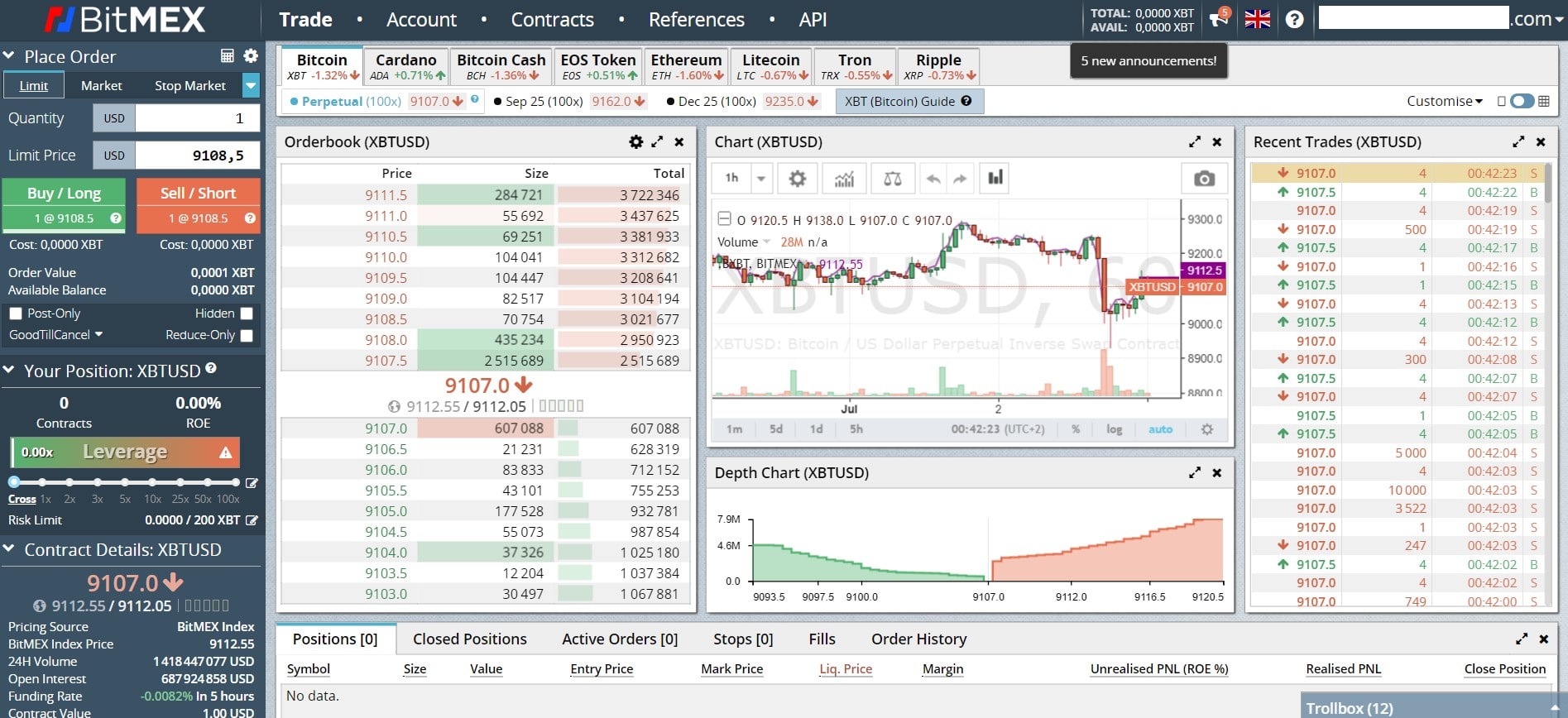
Task: Edit Risk Limit with its edit icon
Action: pyautogui.click(x=252, y=520)
